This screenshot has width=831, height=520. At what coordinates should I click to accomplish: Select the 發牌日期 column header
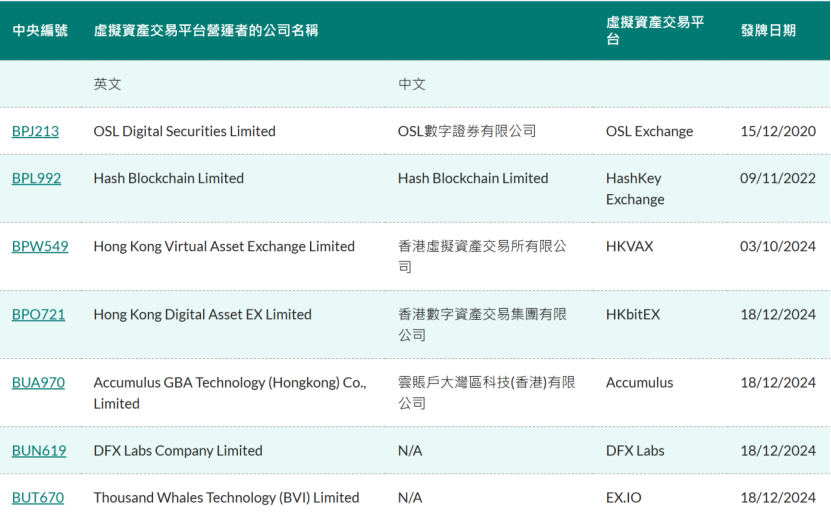[768, 31]
